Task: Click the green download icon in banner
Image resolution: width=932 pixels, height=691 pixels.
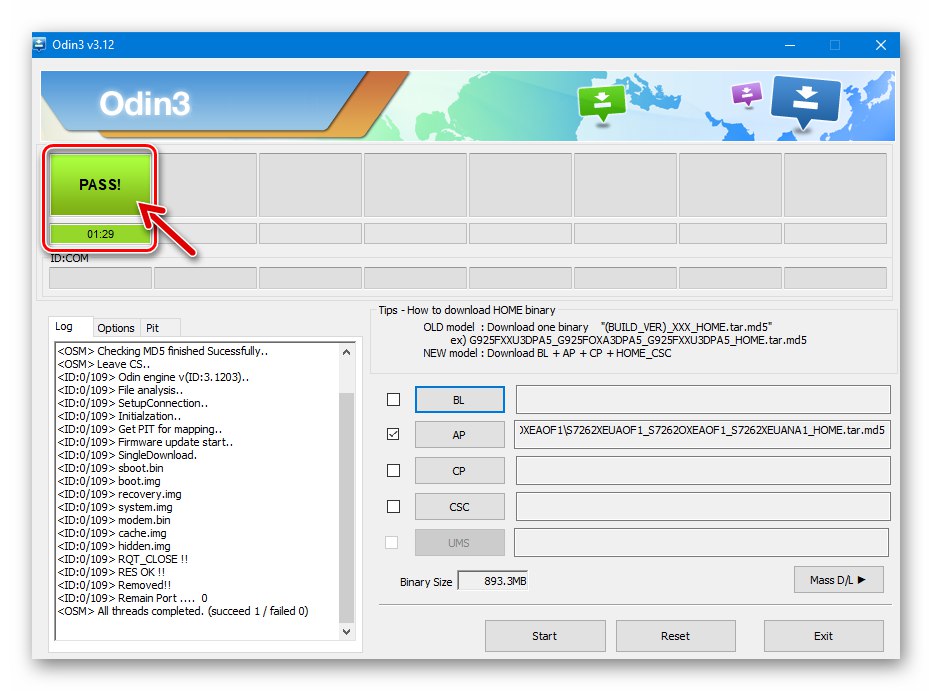Action: tap(602, 103)
